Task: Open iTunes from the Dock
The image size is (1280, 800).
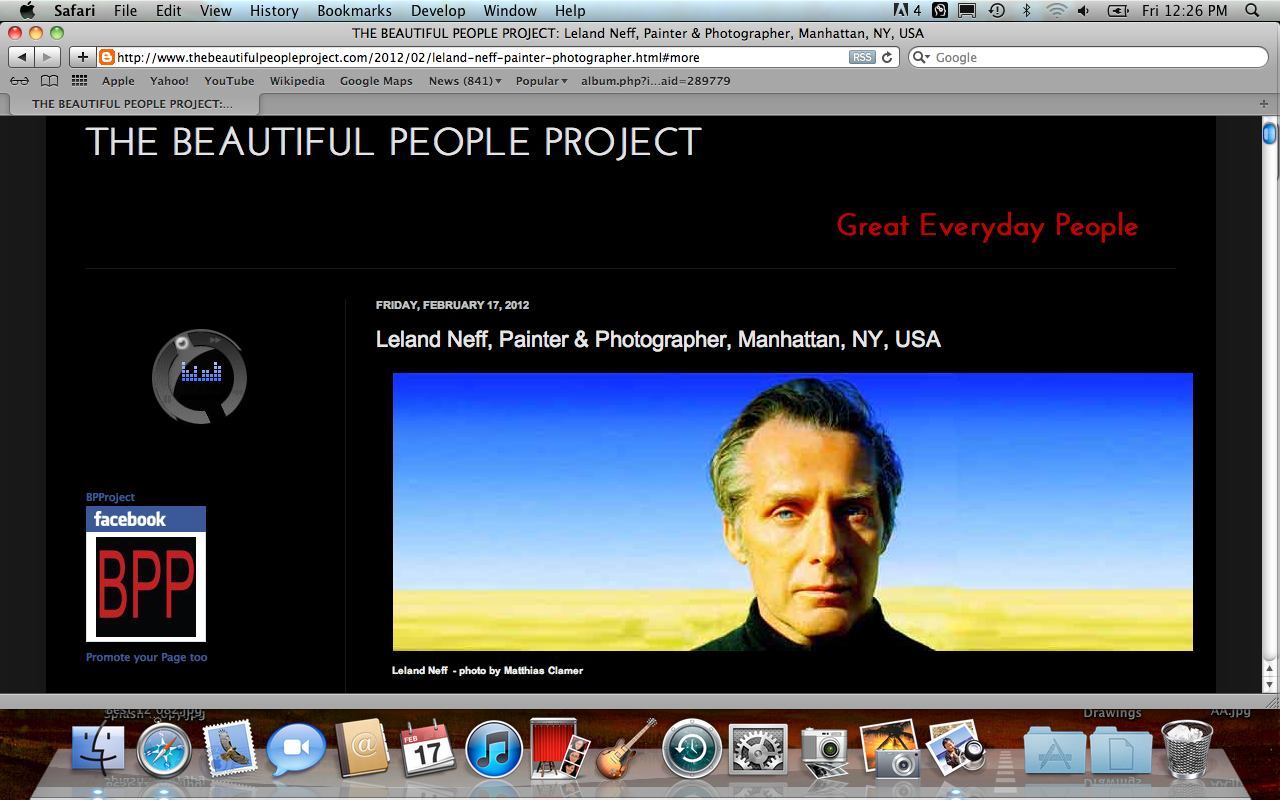Action: click(x=494, y=749)
